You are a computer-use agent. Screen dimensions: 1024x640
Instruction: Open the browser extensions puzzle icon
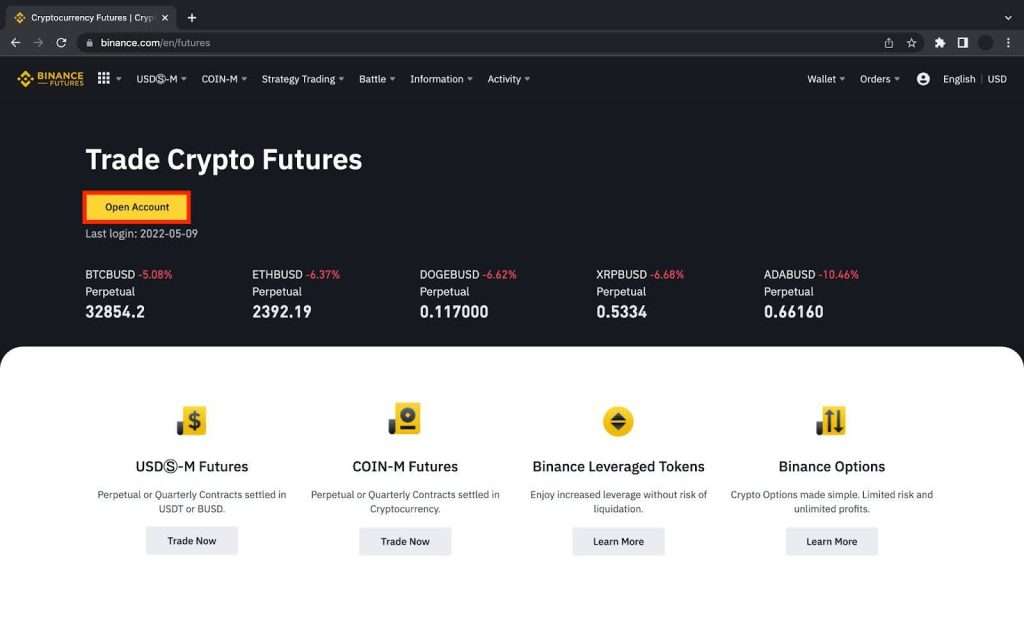[940, 43]
